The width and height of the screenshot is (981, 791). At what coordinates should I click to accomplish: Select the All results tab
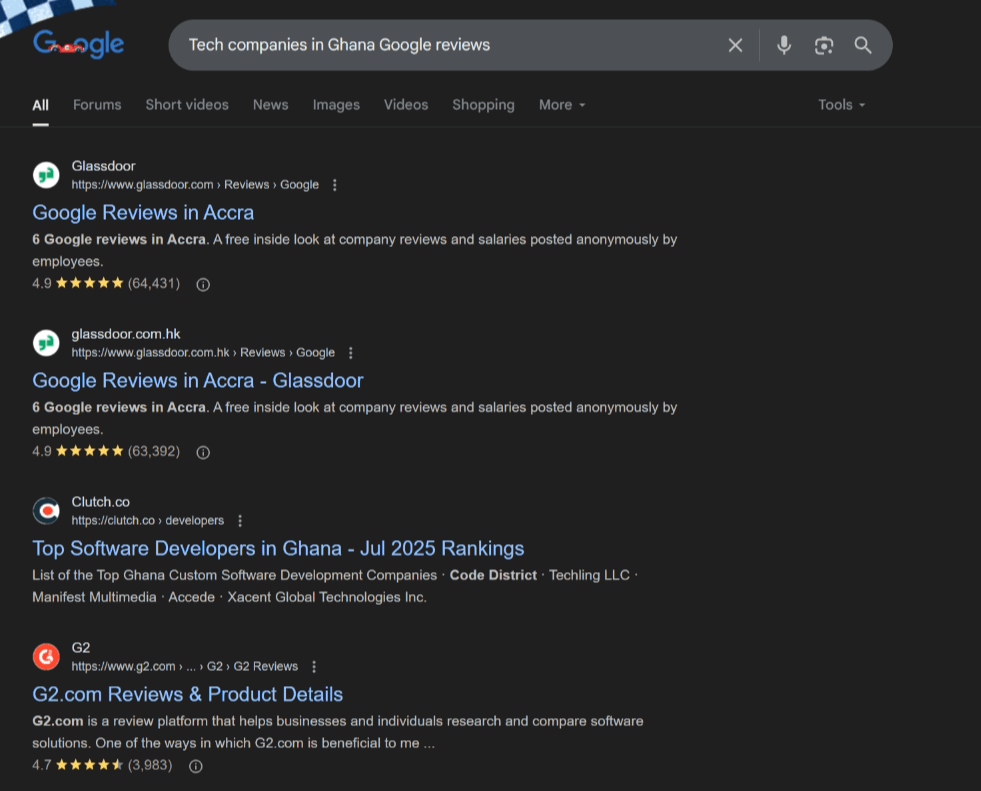[41, 105]
